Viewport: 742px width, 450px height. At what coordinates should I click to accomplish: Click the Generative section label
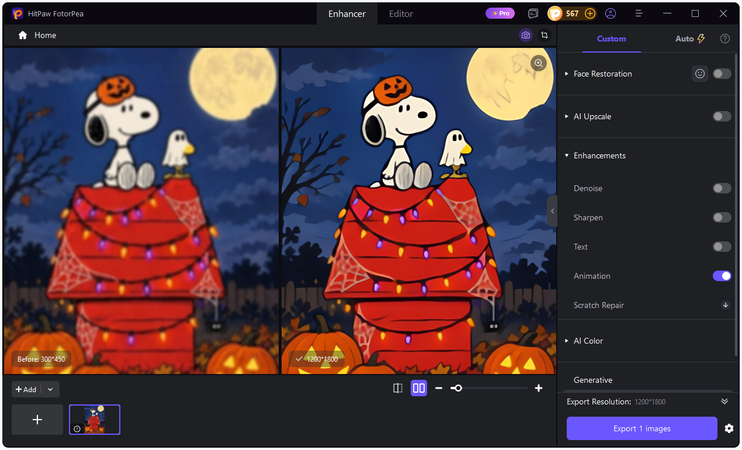pyautogui.click(x=593, y=380)
